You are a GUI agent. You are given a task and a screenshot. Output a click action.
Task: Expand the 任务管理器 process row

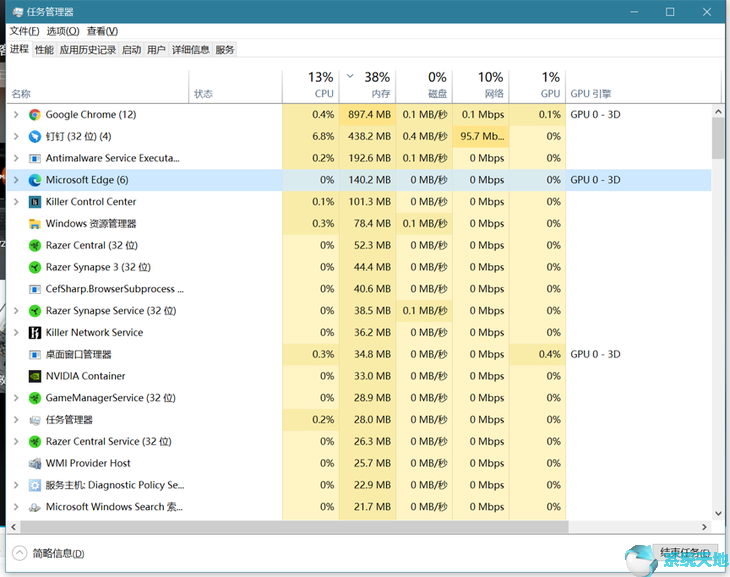coord(16,420)
